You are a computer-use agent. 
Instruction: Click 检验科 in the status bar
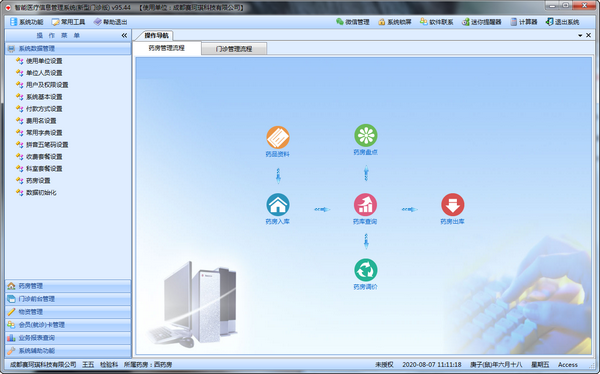pyautogui.click(x=109, y=365)
